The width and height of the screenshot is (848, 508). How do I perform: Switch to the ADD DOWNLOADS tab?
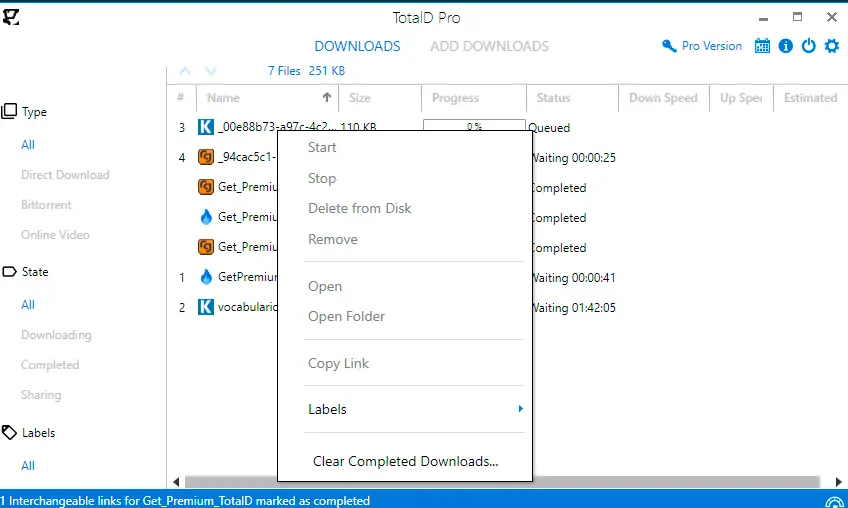coord(489,47)
